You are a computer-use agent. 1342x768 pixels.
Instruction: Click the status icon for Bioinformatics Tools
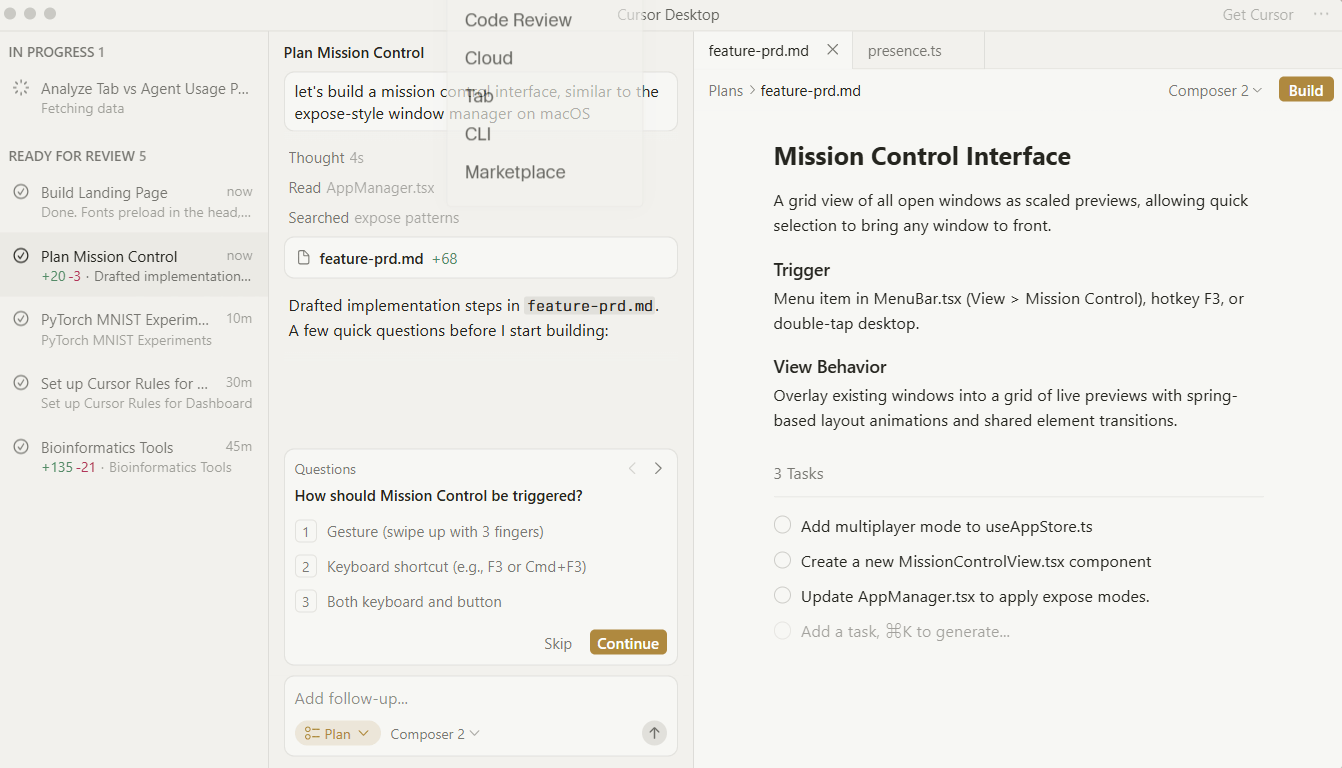click(x=21, y=447)
